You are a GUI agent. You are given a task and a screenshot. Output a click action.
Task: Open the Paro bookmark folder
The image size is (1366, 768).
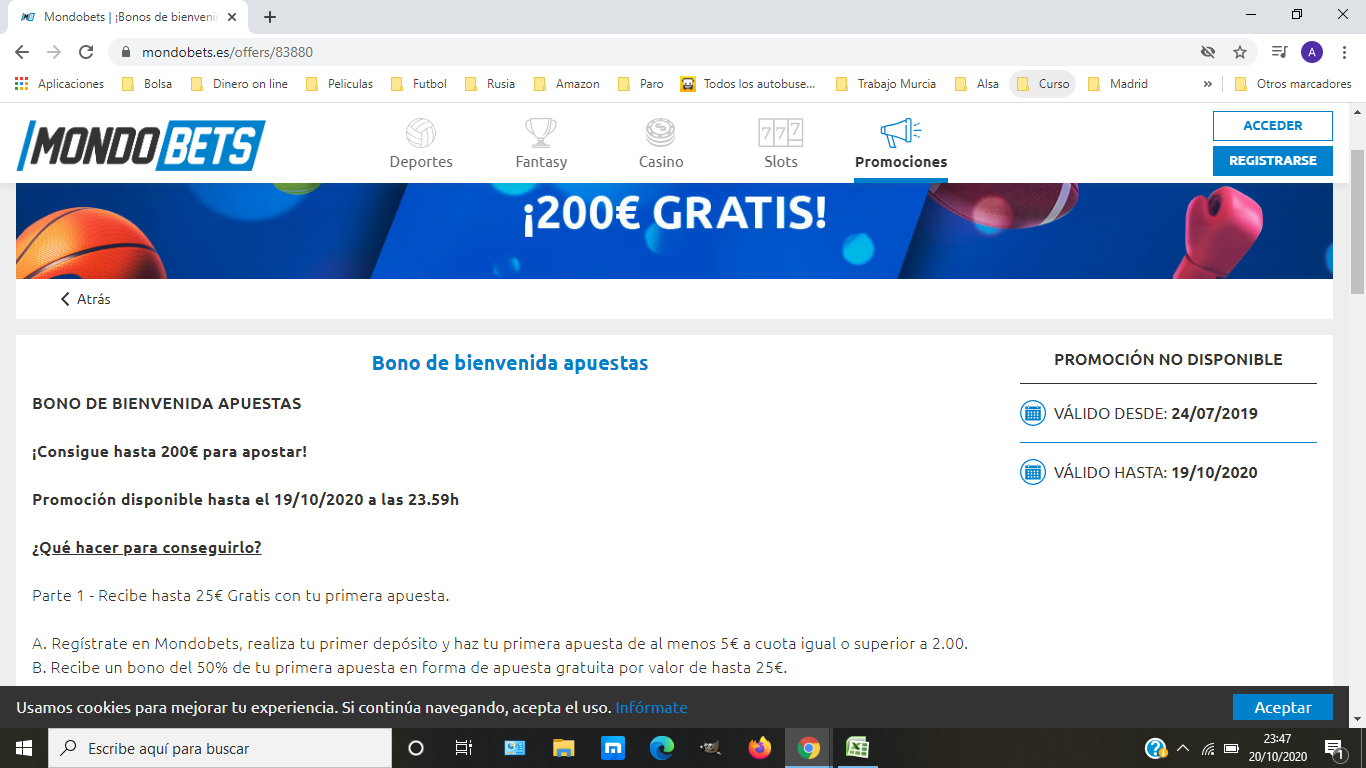click(x=641, y=84)
